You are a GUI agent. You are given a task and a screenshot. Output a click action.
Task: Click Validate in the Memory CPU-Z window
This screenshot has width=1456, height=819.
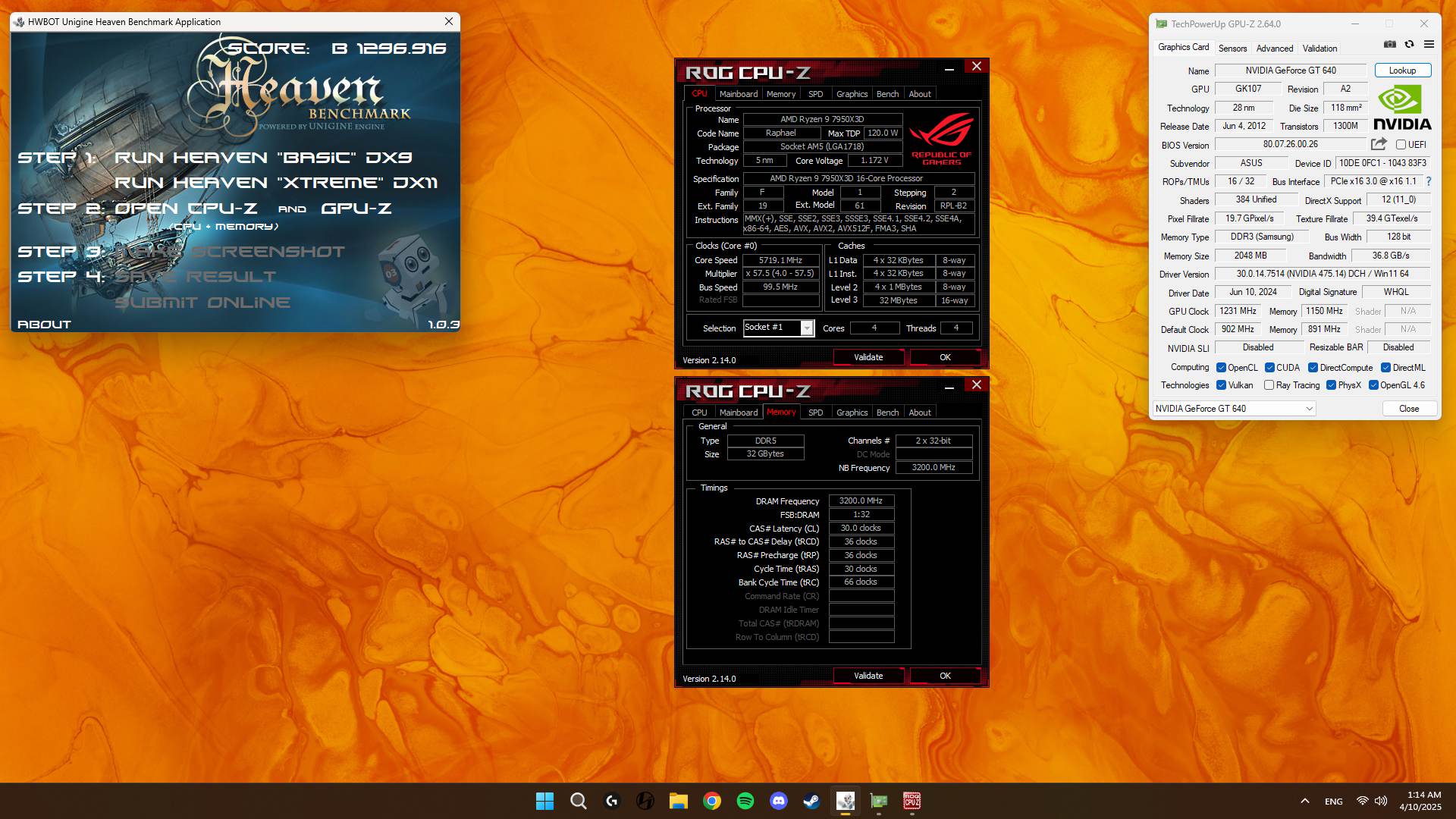(x=868, y=676)
